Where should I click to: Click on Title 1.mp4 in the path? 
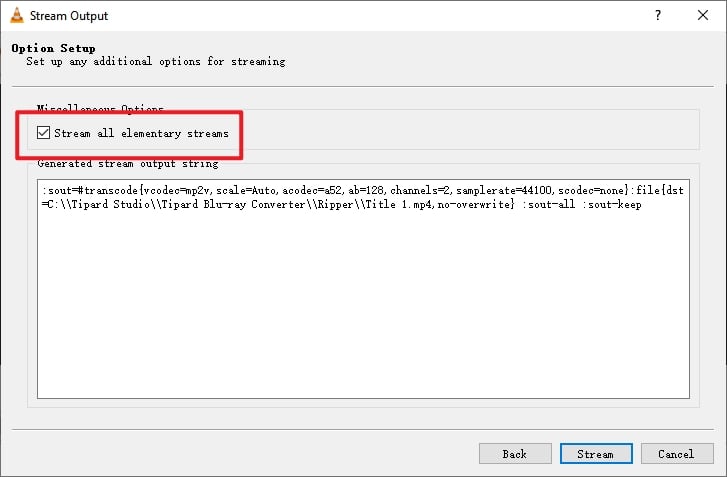coord(393,204)
